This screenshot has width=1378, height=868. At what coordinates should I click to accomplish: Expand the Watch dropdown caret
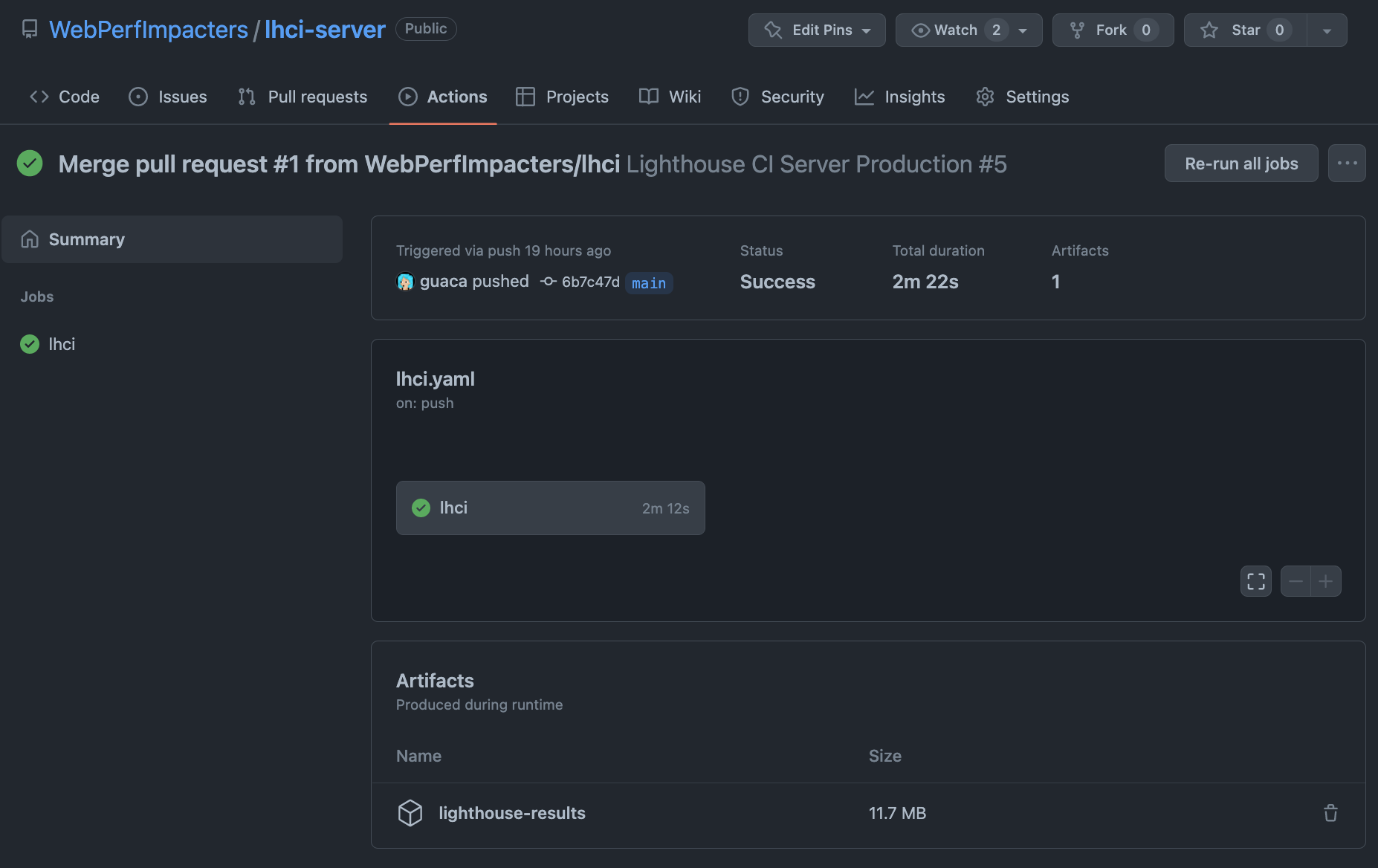click(x=1023, y=30)
